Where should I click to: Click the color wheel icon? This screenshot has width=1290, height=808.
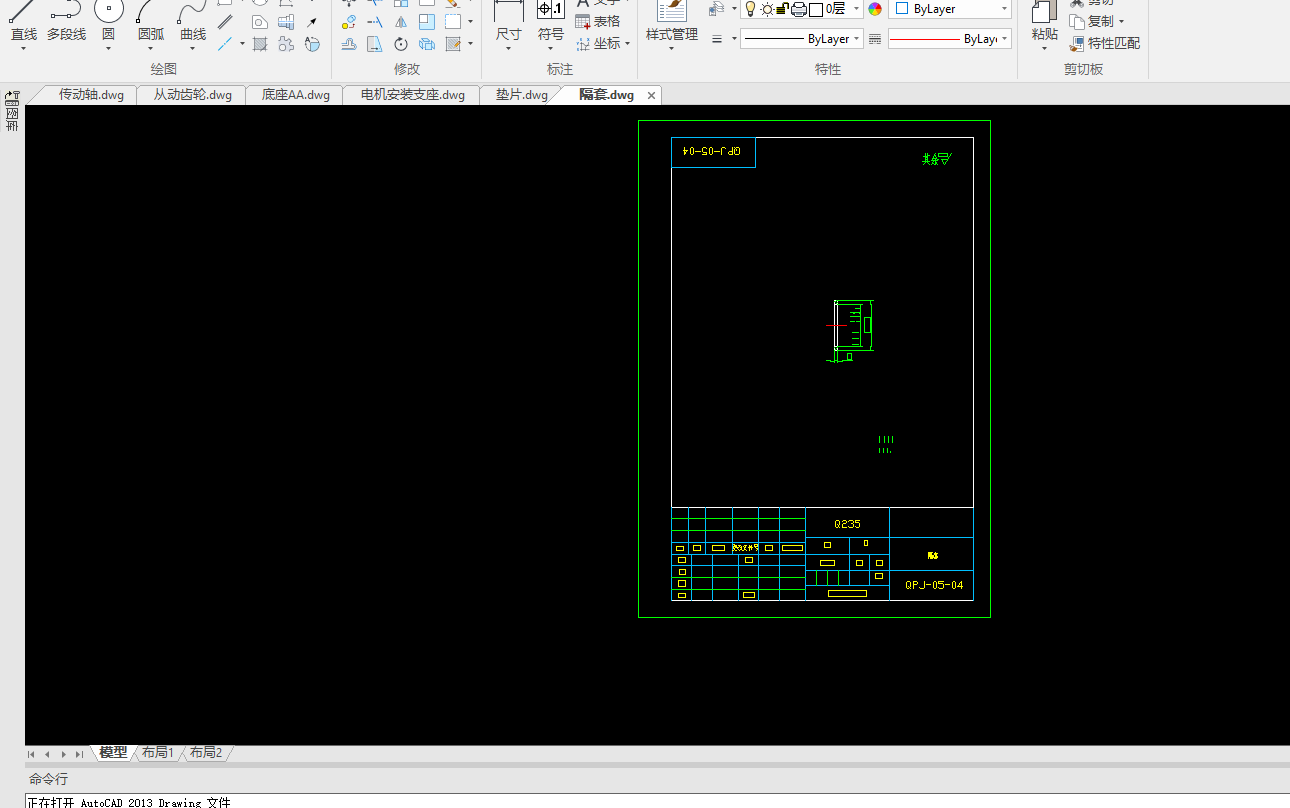point(876,9)
